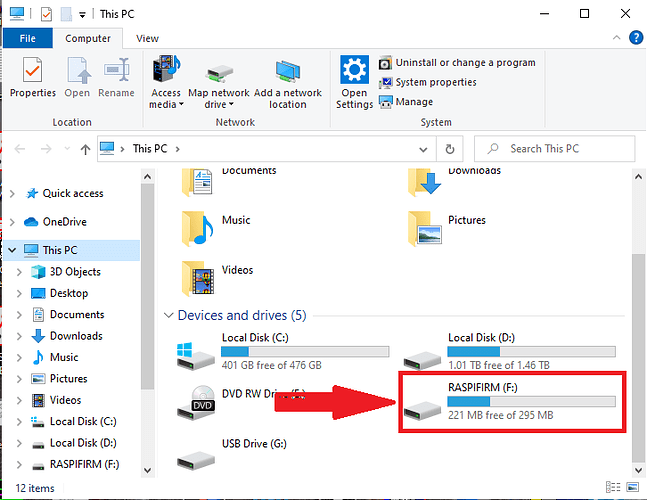Select the Documents folder in main pane
Viewport: 647px width, 500px height.
coord(197,182)
